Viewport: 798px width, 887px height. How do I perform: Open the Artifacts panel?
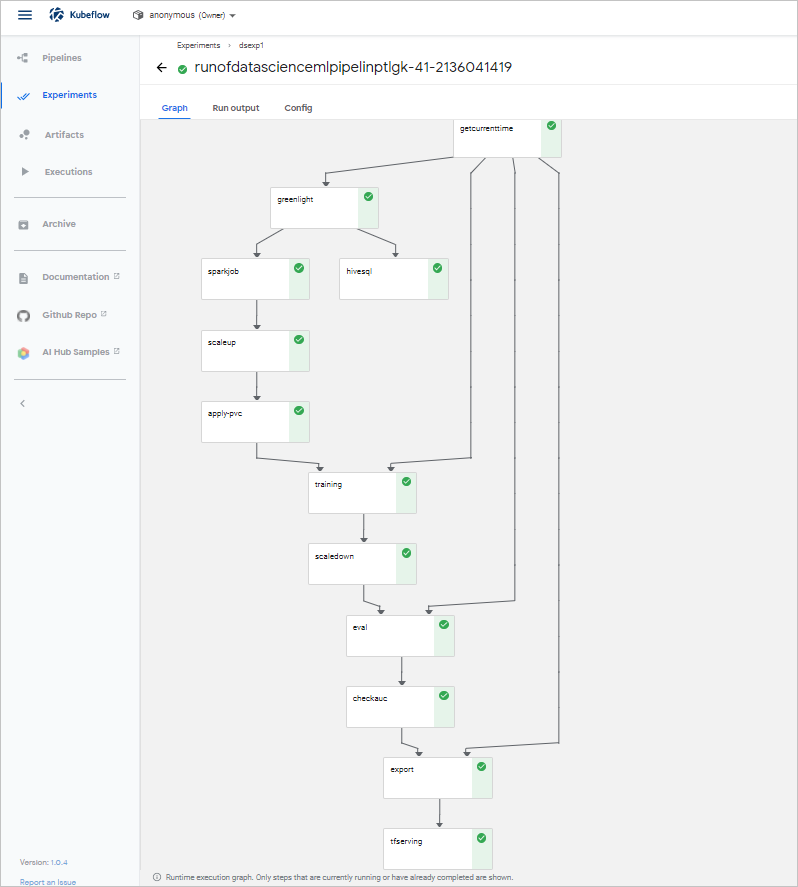click(x=24, y=134)
